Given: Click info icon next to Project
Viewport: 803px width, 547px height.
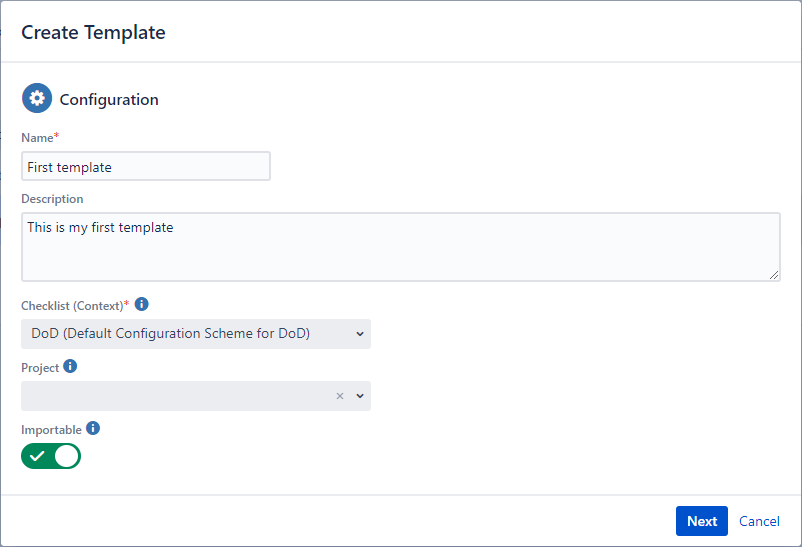Looking at the screenshot, I should click(70, 367).
